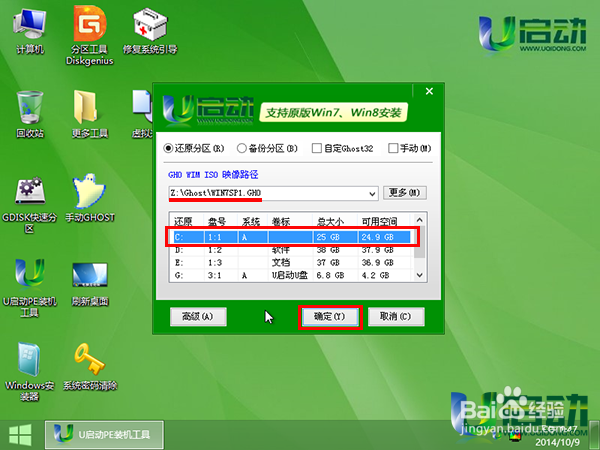Open the 更多工具 folder icon
Viewport: 600px width, 450px height.
(90, 114)
